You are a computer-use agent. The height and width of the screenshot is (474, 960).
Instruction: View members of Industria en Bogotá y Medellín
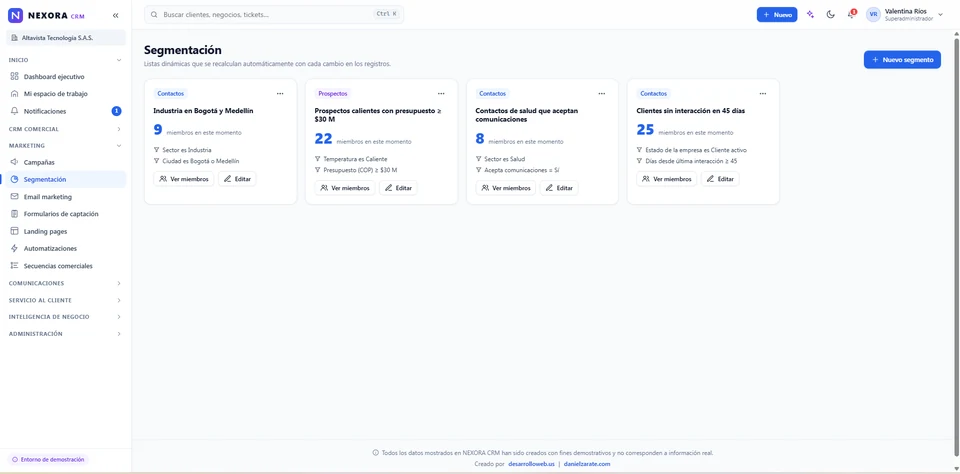[x=184, y=179]
